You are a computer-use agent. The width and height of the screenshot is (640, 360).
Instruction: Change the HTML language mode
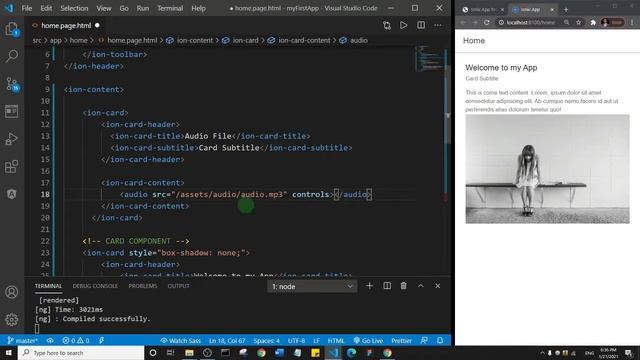point(336,340)
